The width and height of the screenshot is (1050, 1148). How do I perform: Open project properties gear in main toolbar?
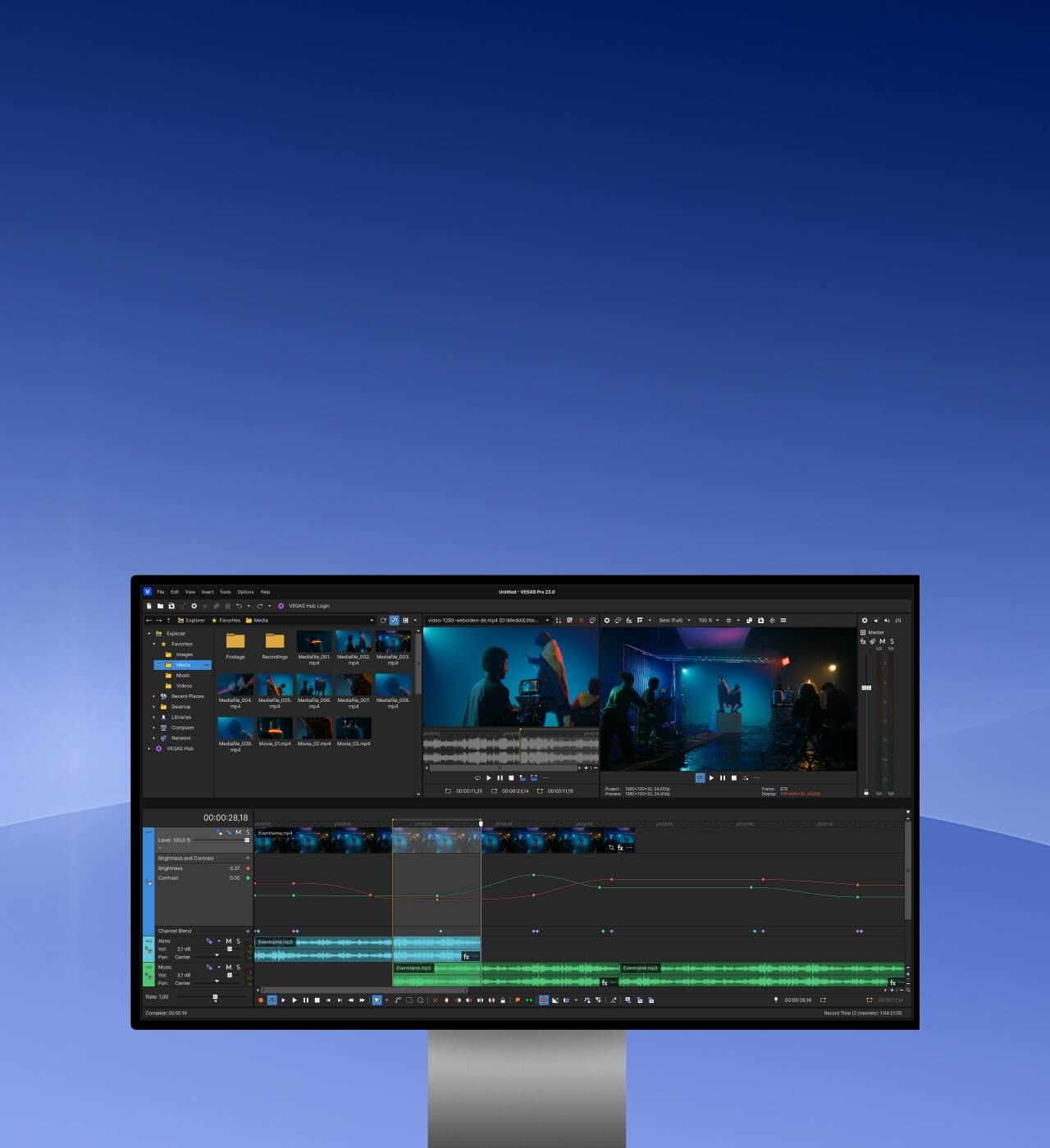click(x=194, y=606)
